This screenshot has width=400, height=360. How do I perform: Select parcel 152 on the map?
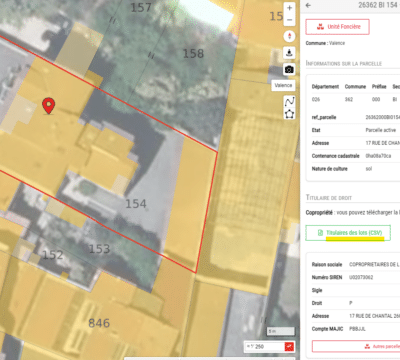pos(53,255)
